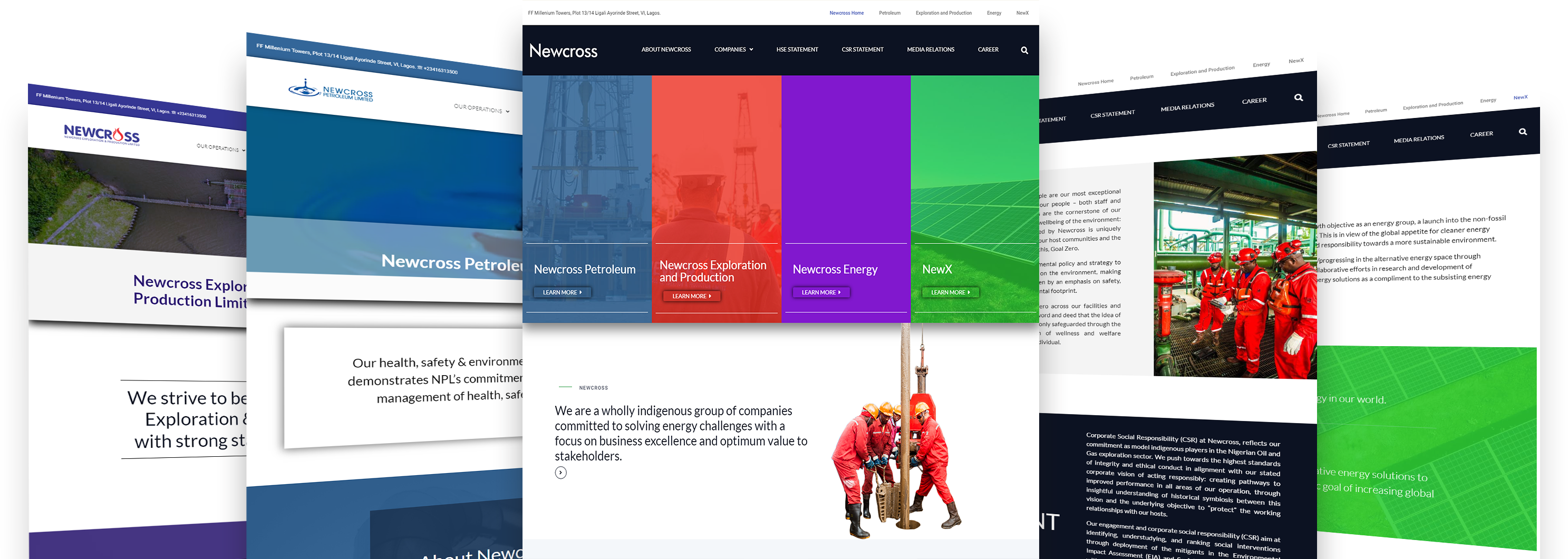Open CAREER in main navbar
This screenshot has width=1568, height=559.
click(x=988, y=50)
